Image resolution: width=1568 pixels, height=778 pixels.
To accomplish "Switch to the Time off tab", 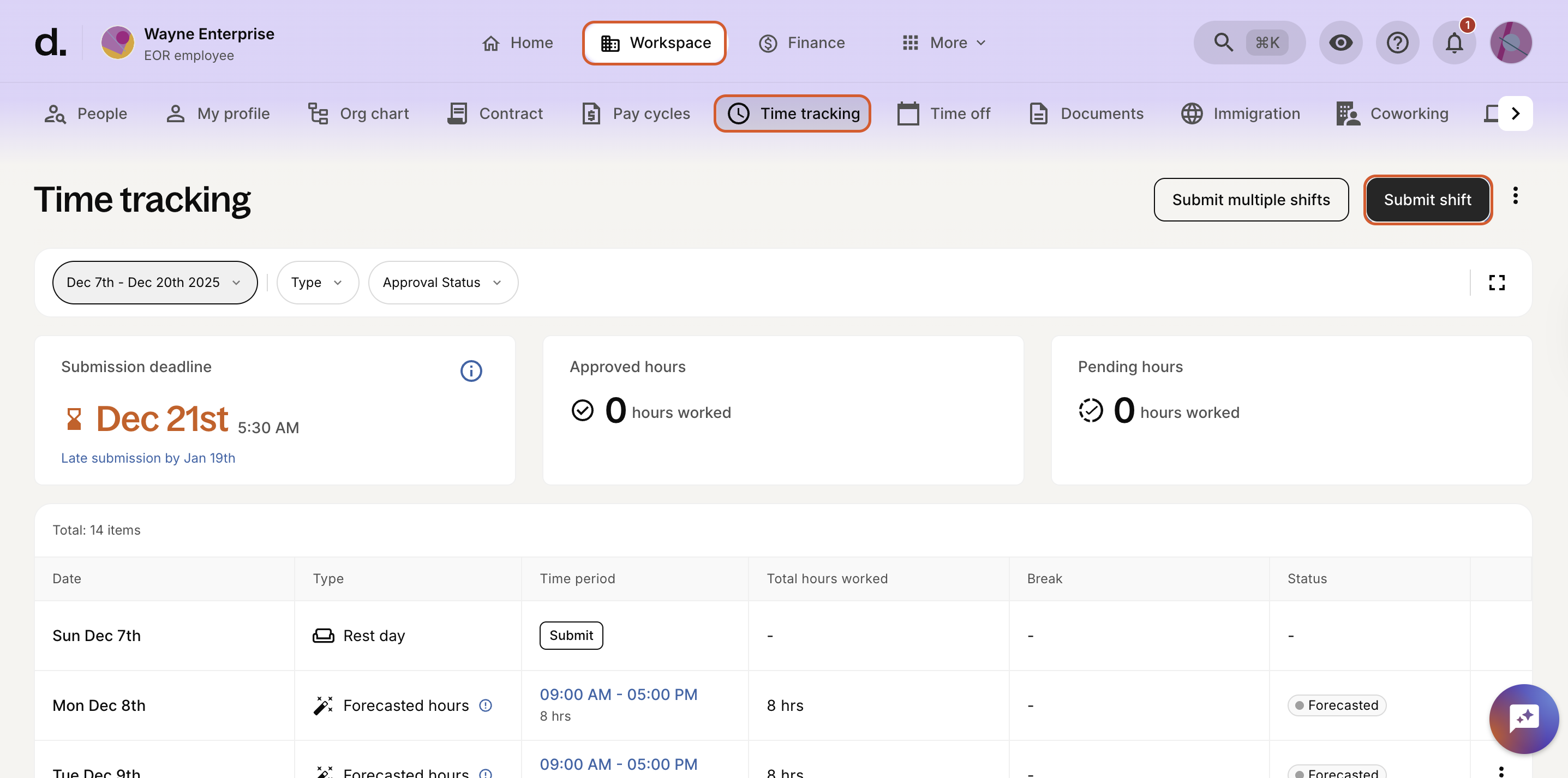I will (x=944, y=113).
